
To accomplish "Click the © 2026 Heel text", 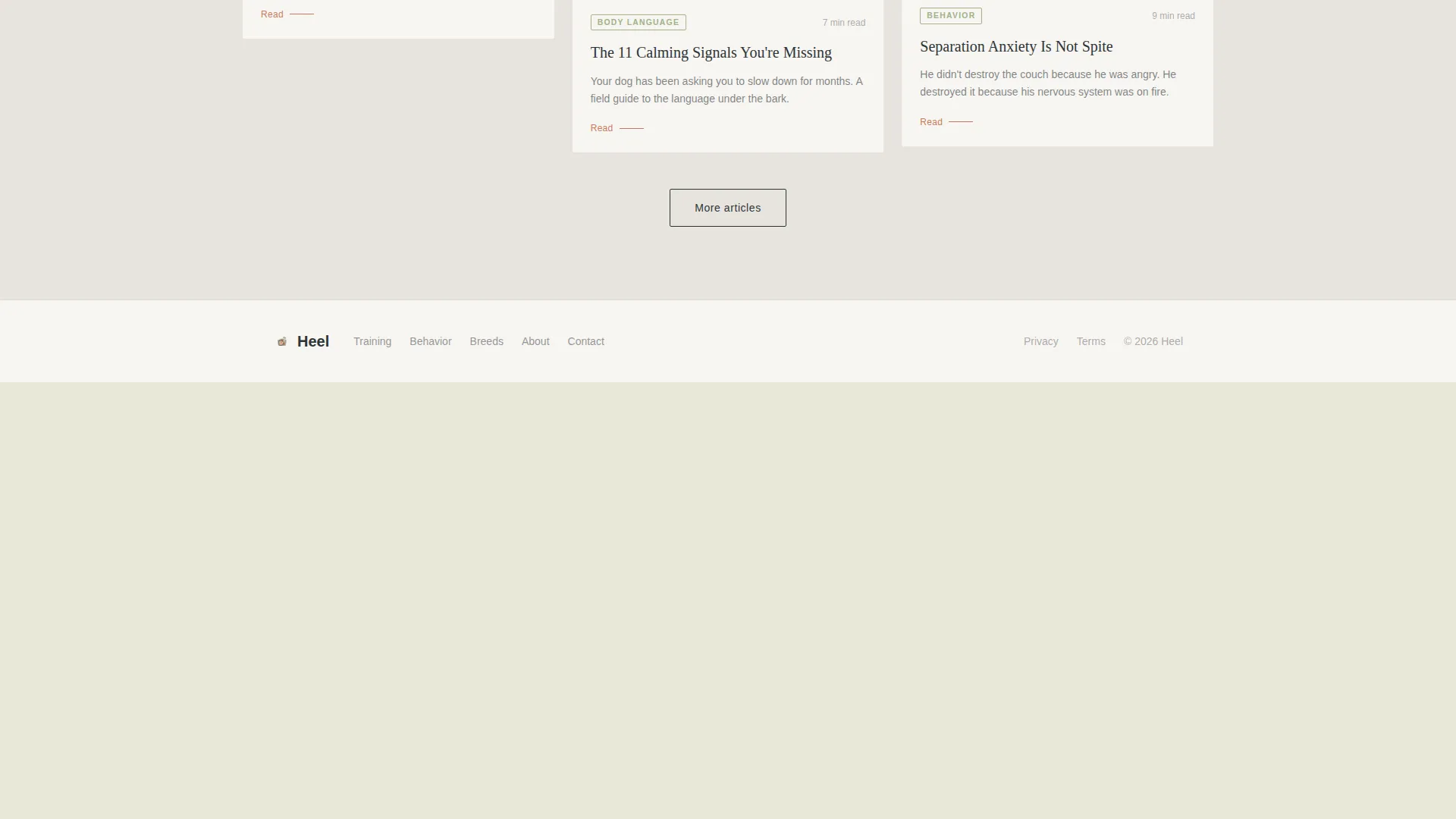I will coord(1153,341).
